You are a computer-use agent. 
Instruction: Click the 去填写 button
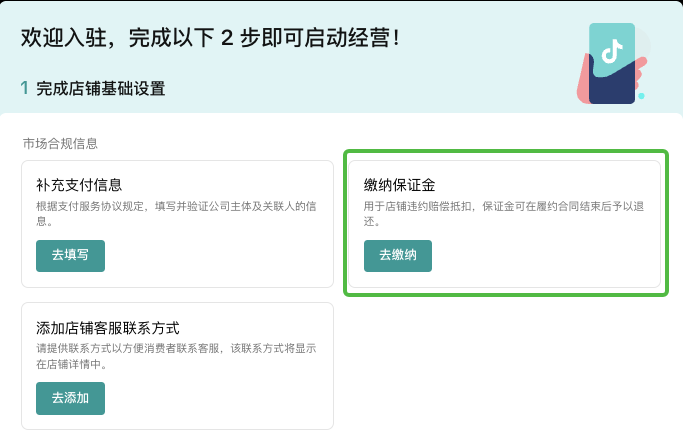tap(70, 256)
